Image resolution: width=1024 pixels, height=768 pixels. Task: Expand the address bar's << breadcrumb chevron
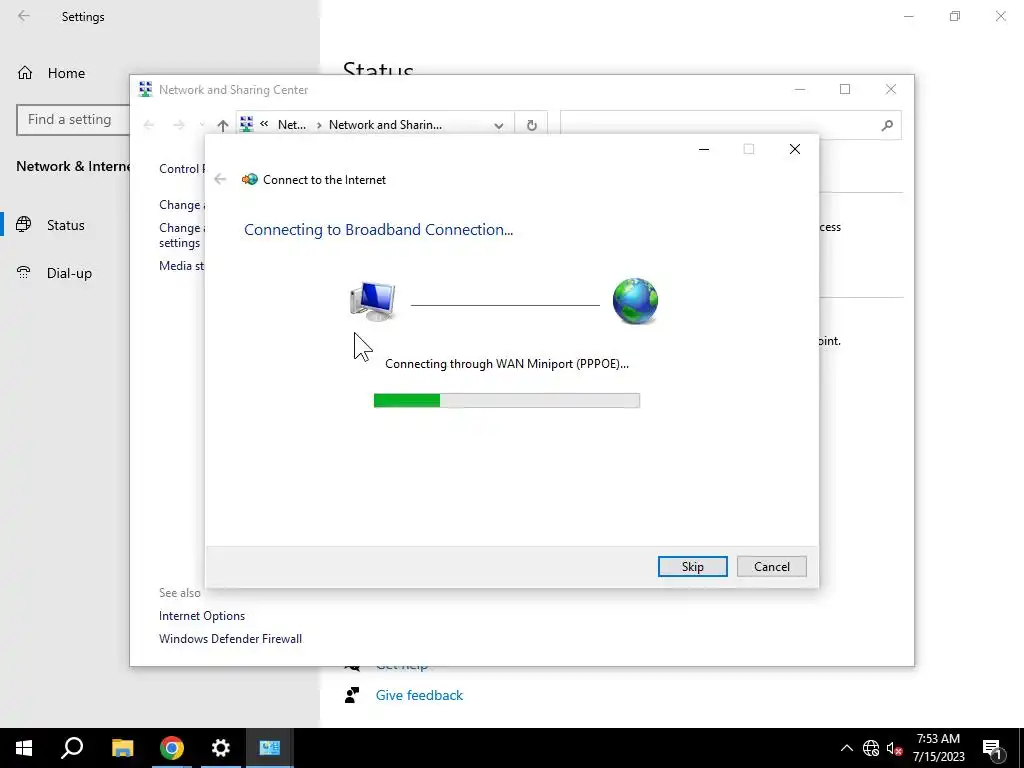[x=264, y=123]
